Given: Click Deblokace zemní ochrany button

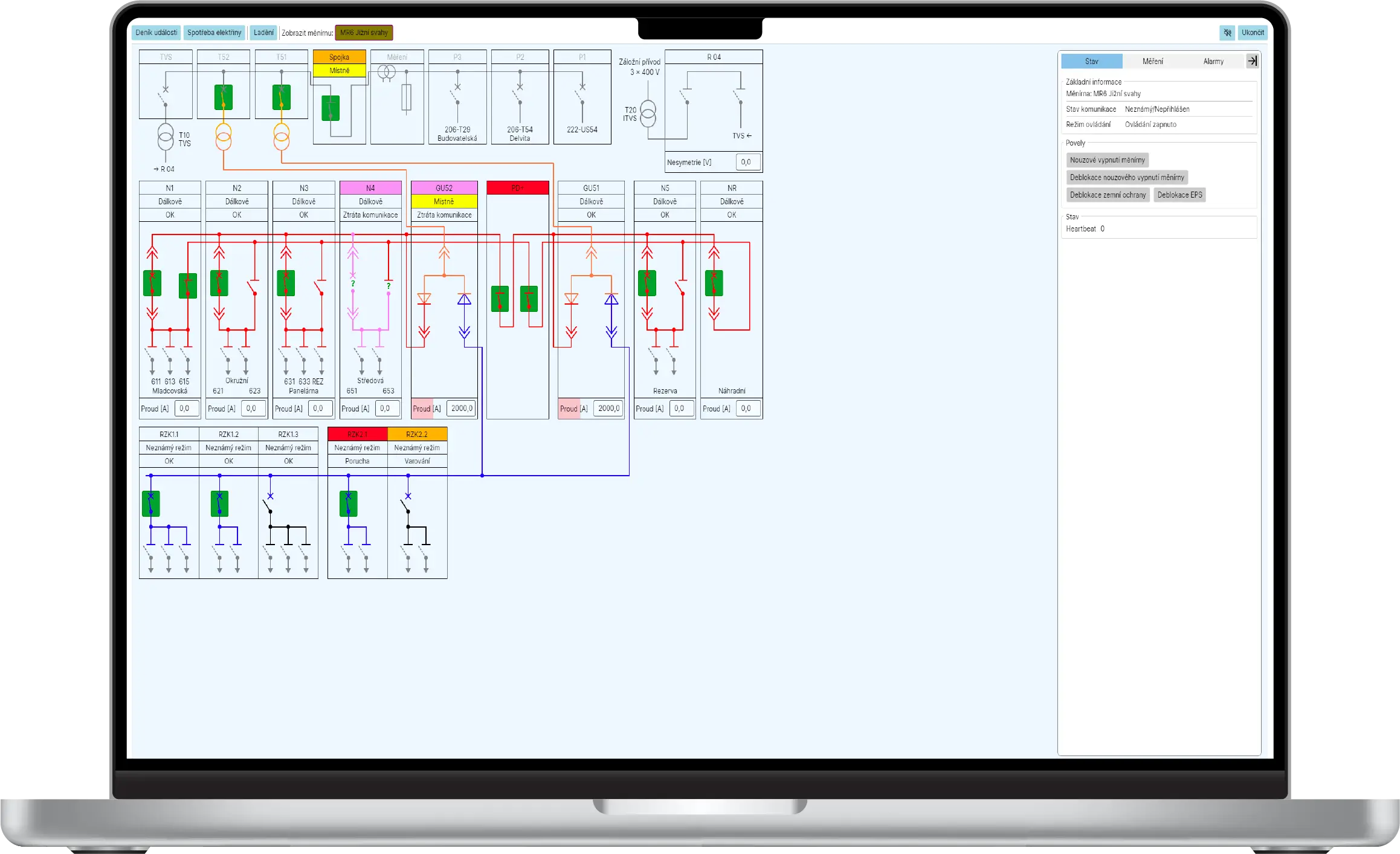Looking at the screenshot, I should click(x=1108, y=195).
